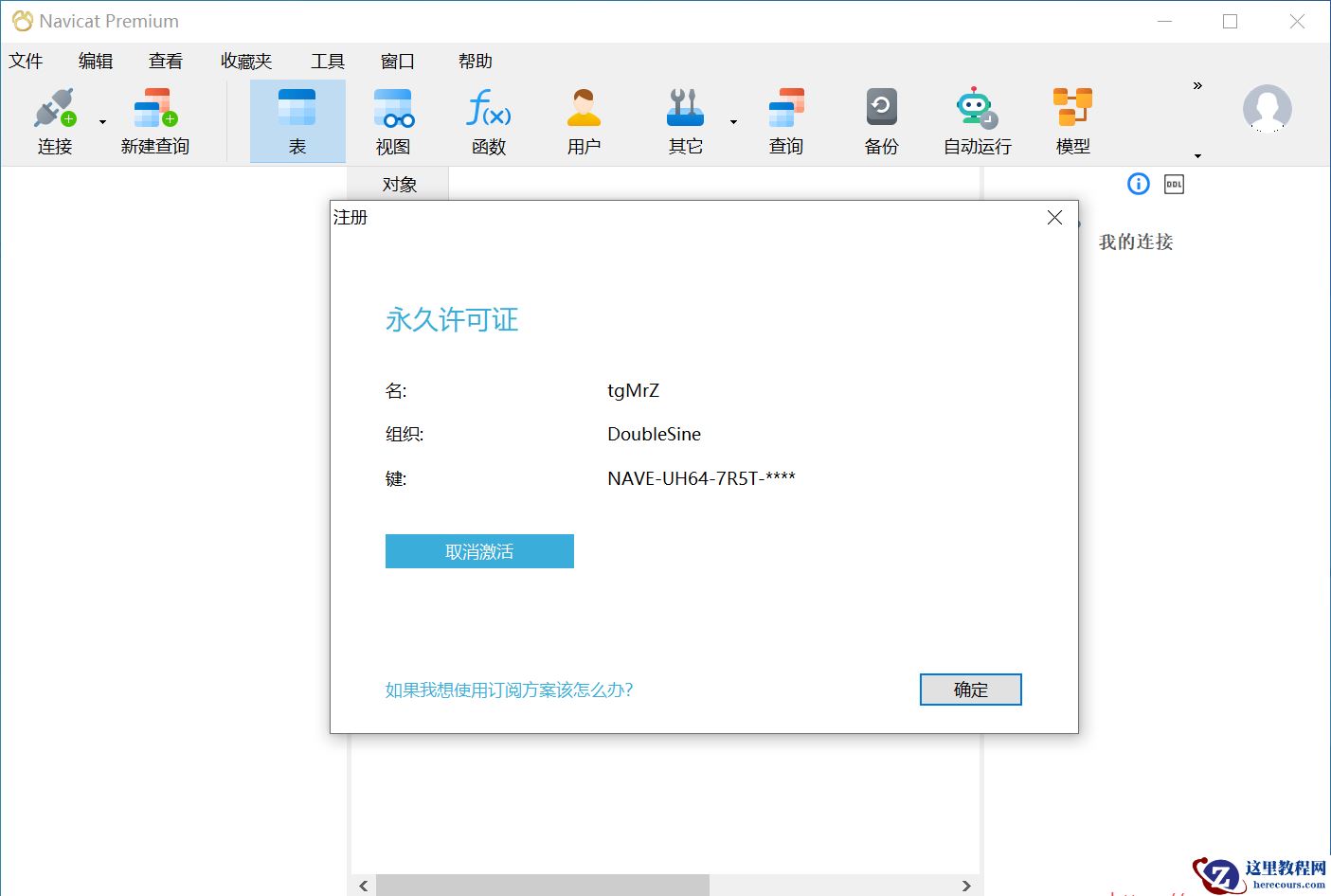
Task: Select the organization value DoubleSine
Action: click(x=655, y=435)
